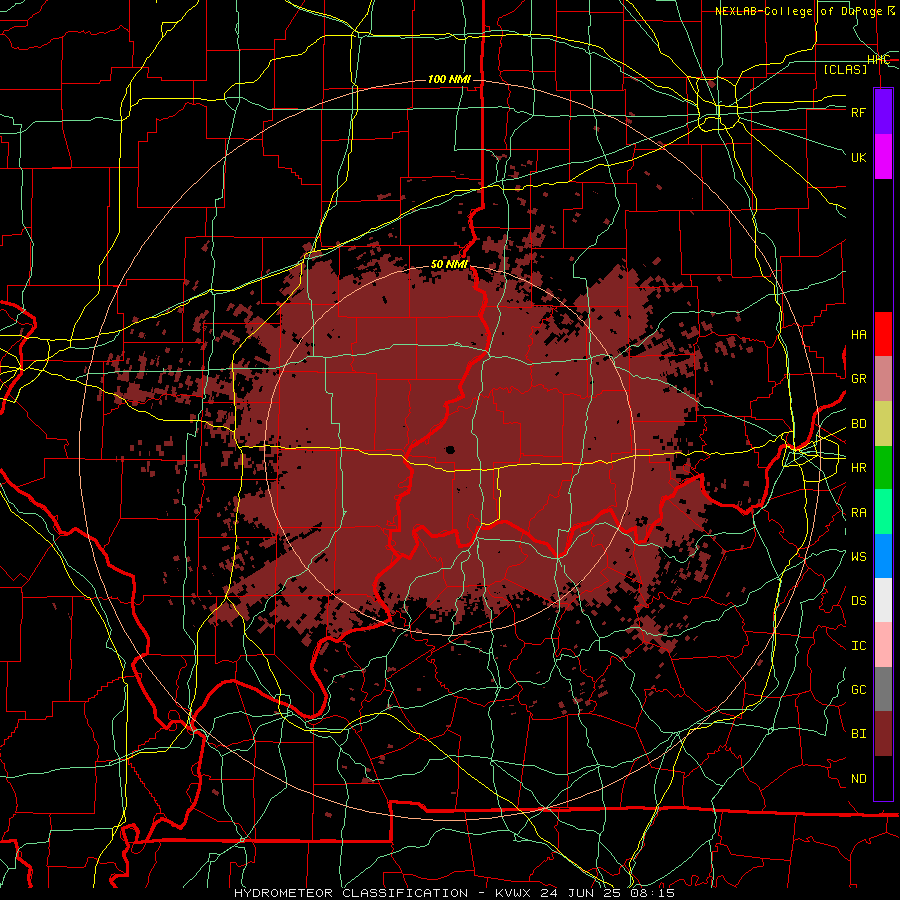The height and width of the screenshot is (900, 900).
Task: Select the GR pink legend swatch
Action: [x=883, y=378]
